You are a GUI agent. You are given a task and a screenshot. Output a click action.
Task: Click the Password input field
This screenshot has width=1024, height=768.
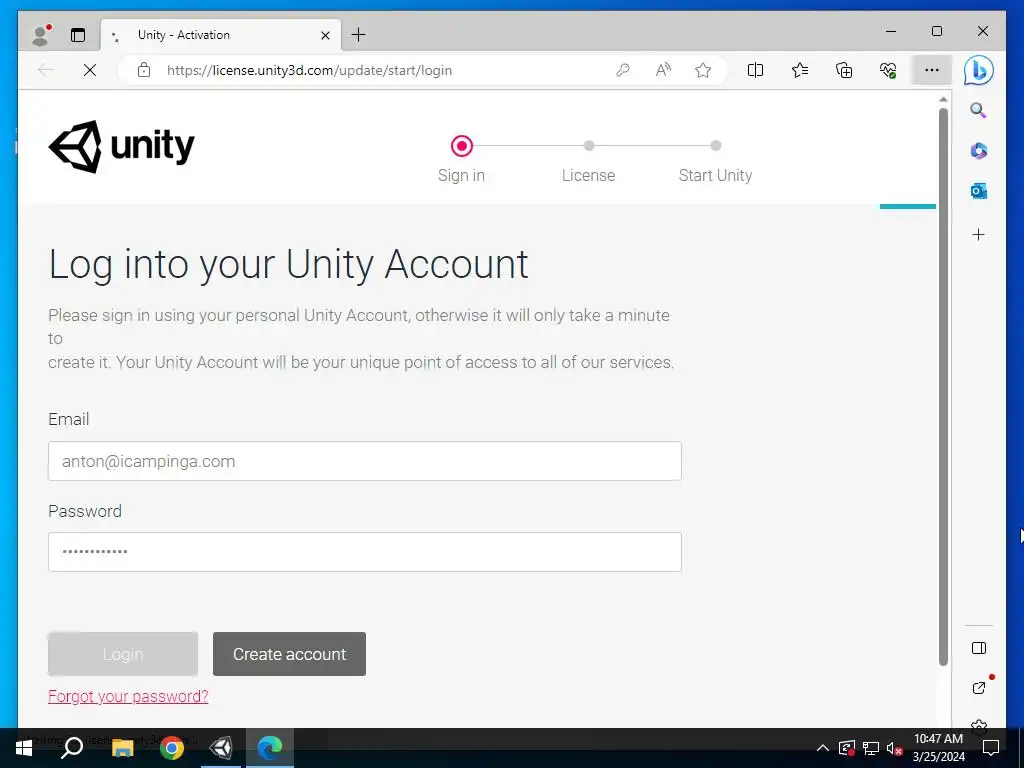(364, 552)
